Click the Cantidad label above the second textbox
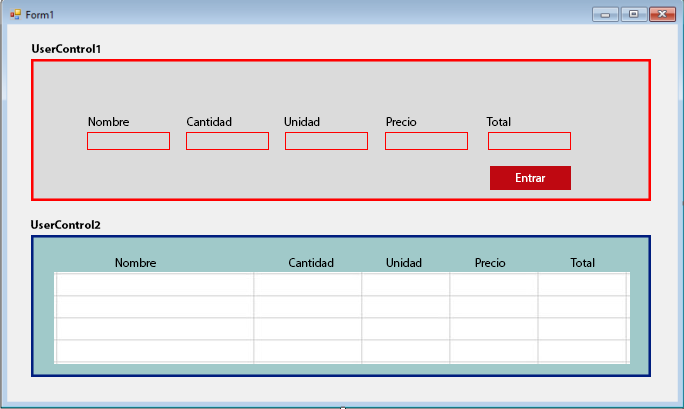The width and height of the screenshot is (684, 409). 209,122
